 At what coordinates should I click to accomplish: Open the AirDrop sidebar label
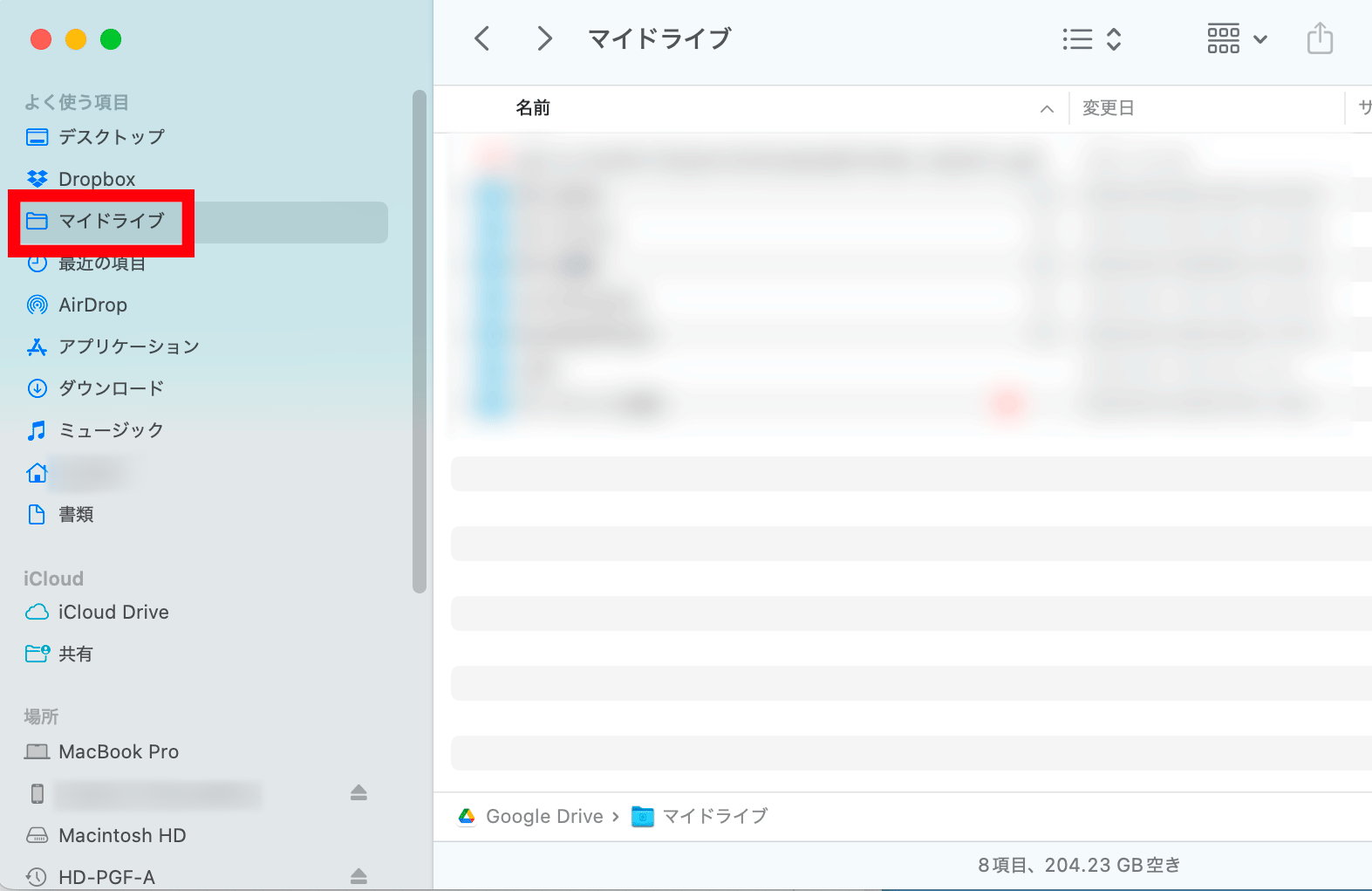(92, 305)
